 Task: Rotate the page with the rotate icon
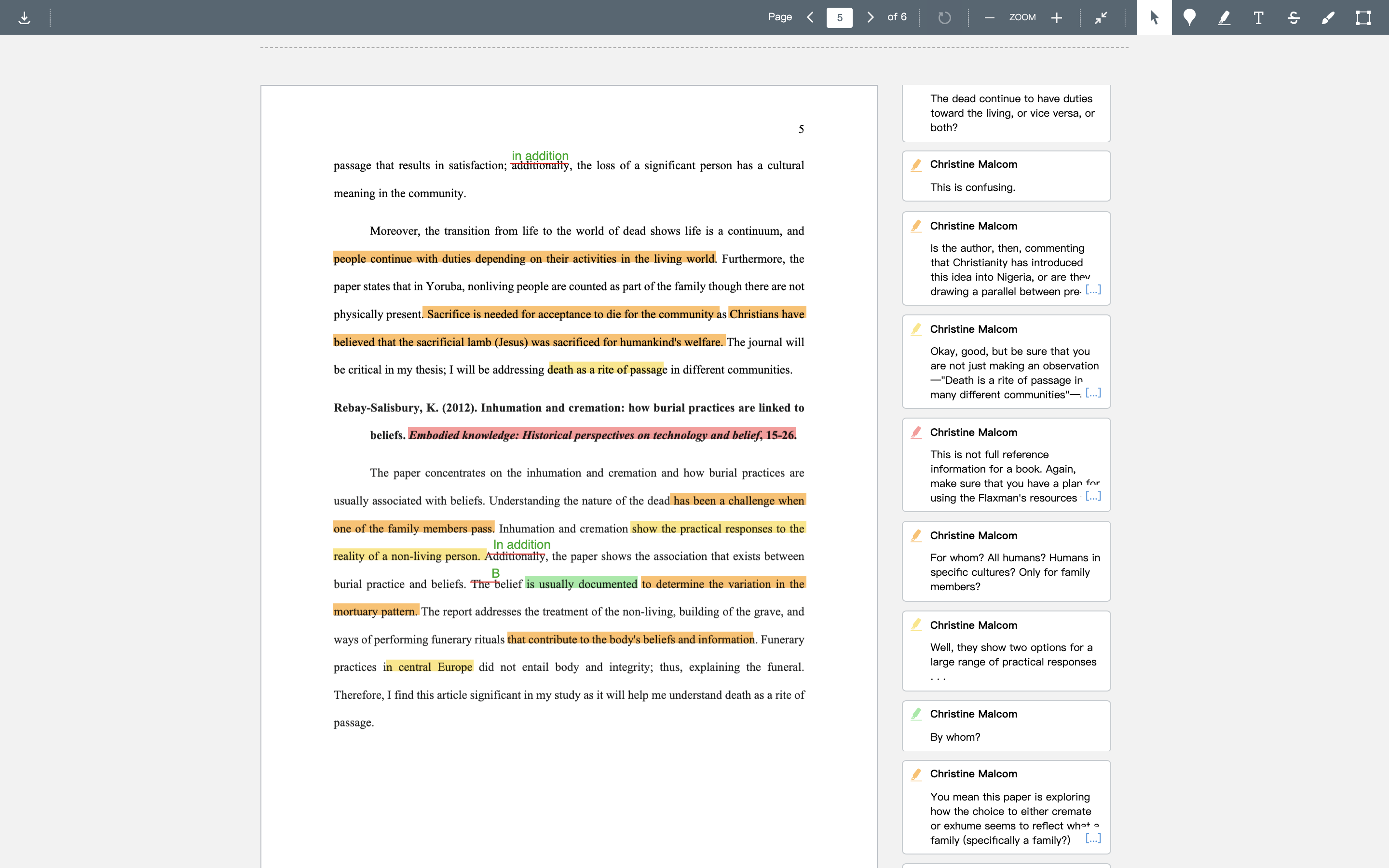click(x=944, y=17)
